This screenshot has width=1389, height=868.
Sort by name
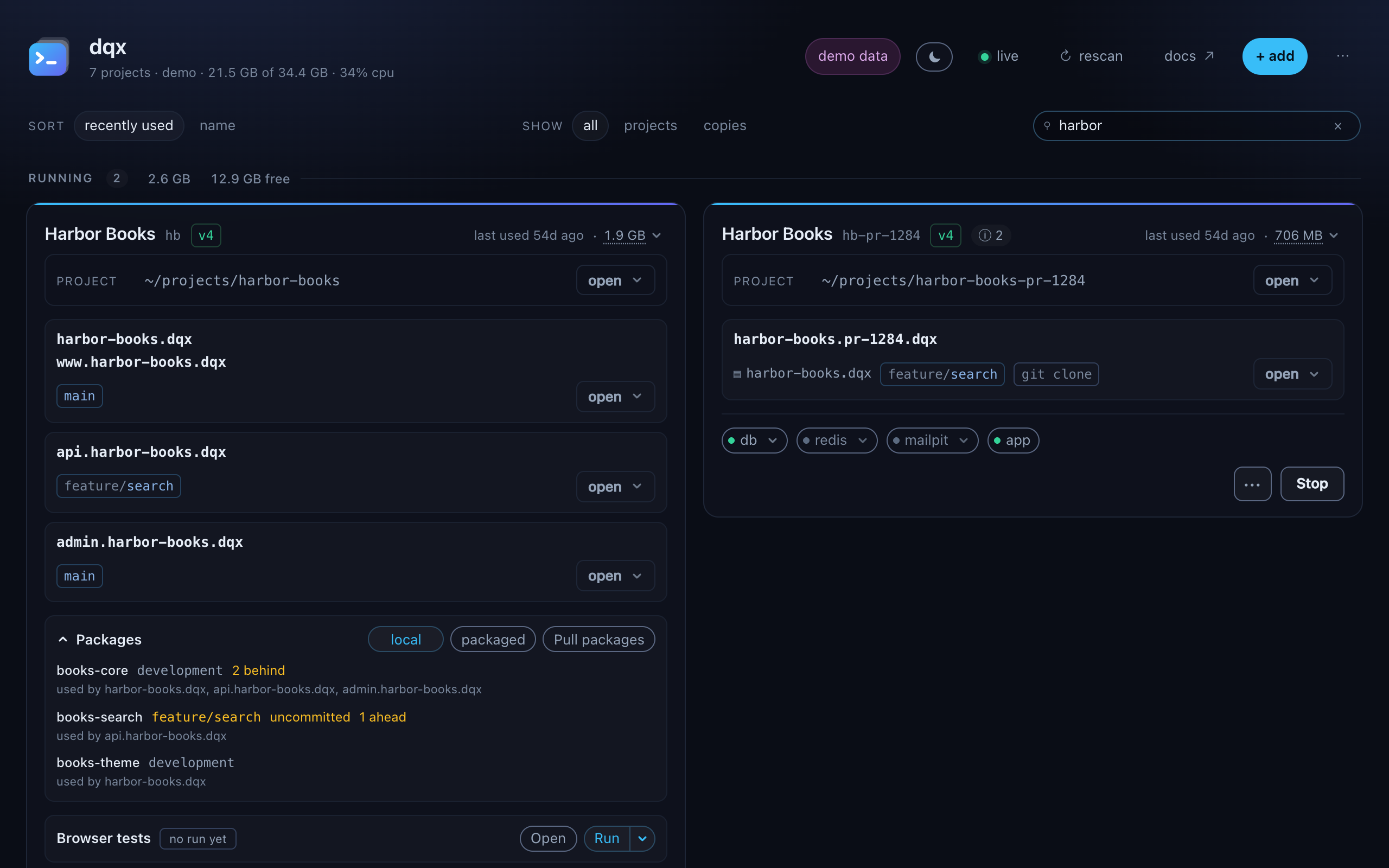click(217, 126)
